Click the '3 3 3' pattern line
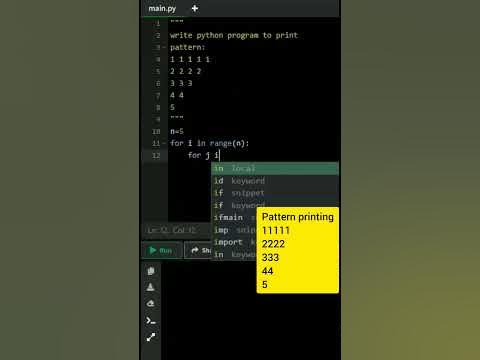The image size is (480, 360). click(181, 83)
